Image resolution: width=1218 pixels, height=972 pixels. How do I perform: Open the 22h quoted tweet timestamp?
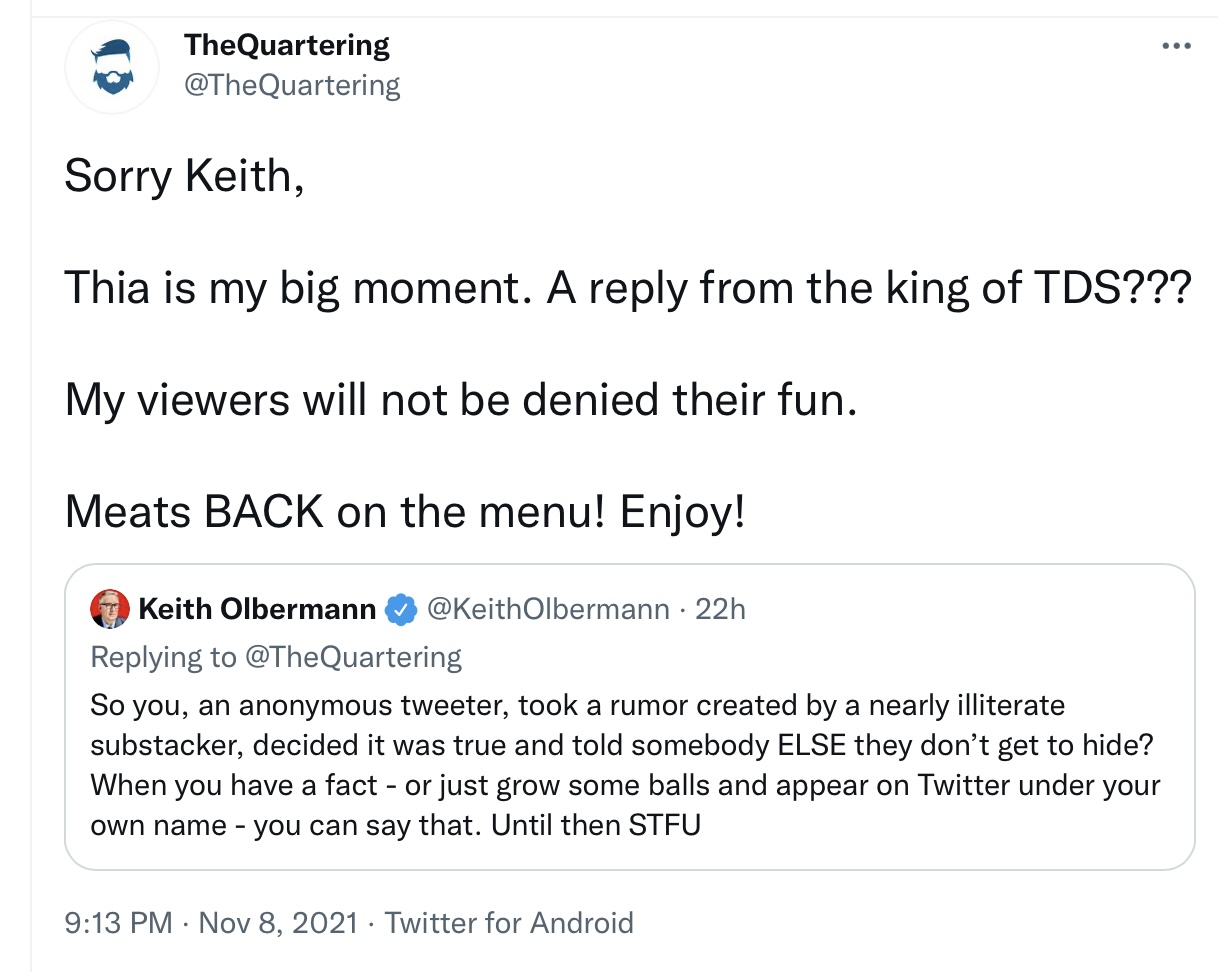pyautogui.click(x=720, y=608)
